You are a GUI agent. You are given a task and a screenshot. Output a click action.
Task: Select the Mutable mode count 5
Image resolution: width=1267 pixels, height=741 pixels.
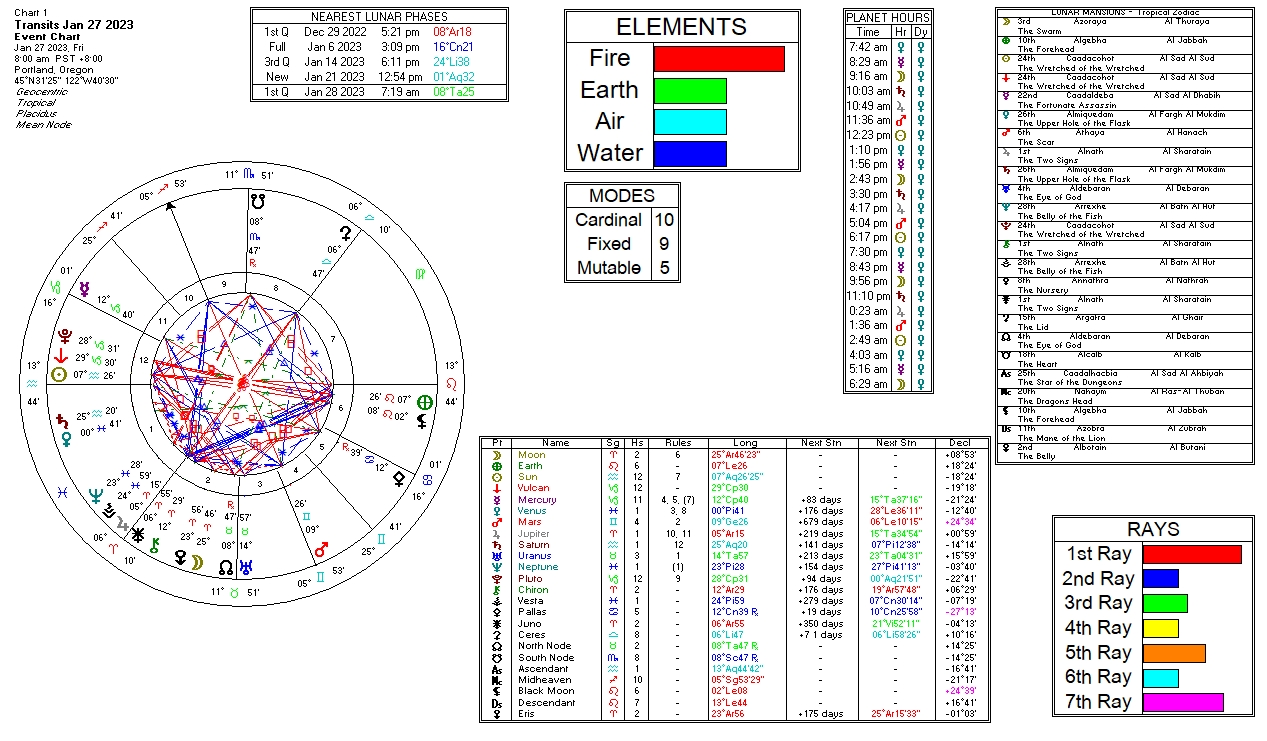click(663, 268)
